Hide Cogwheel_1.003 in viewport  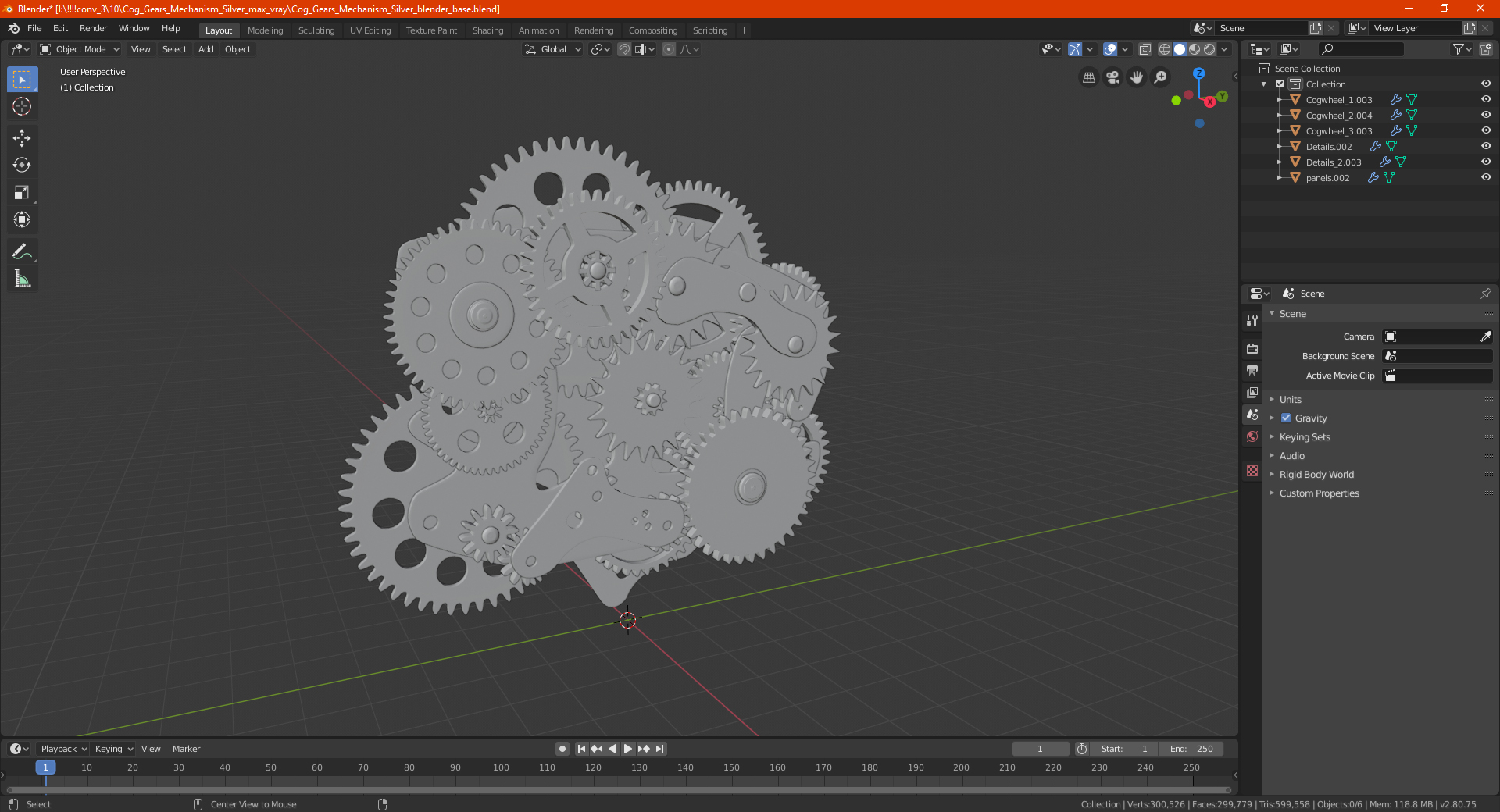click(1486, 99)
